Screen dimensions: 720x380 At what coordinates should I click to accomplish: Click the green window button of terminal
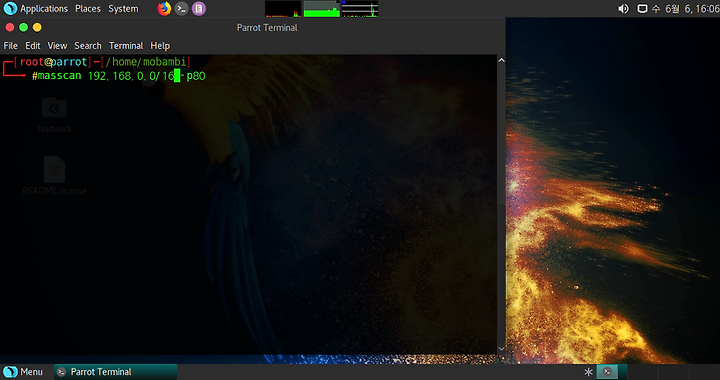23,28
